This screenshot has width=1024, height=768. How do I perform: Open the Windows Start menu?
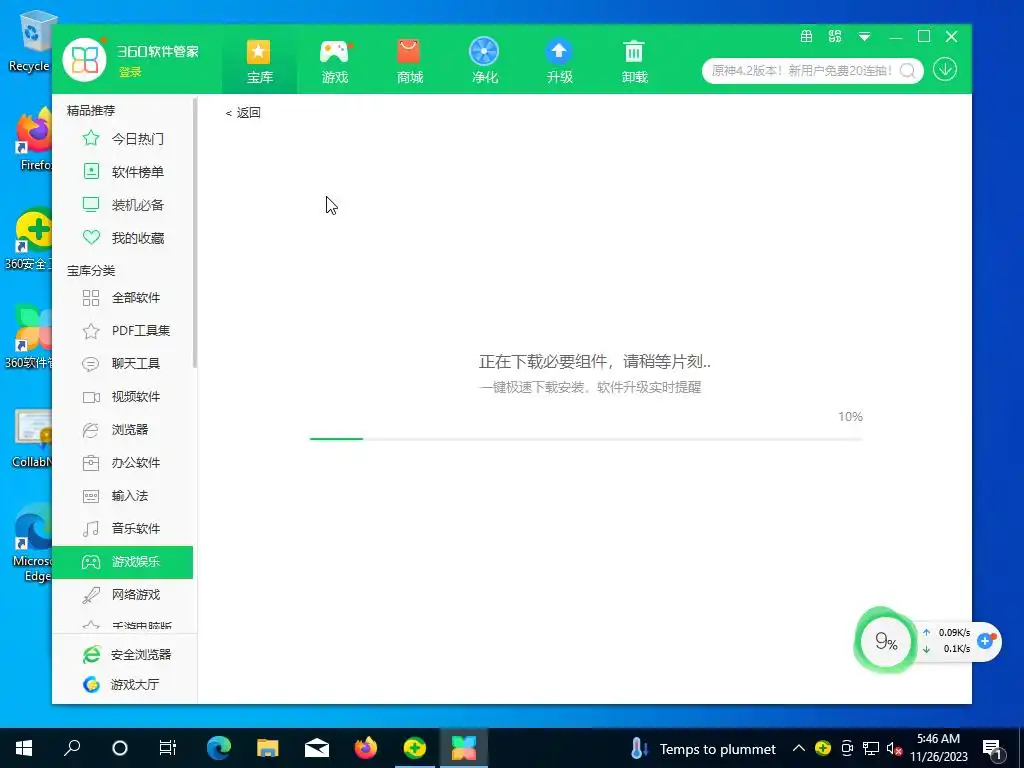pos(24,748)
